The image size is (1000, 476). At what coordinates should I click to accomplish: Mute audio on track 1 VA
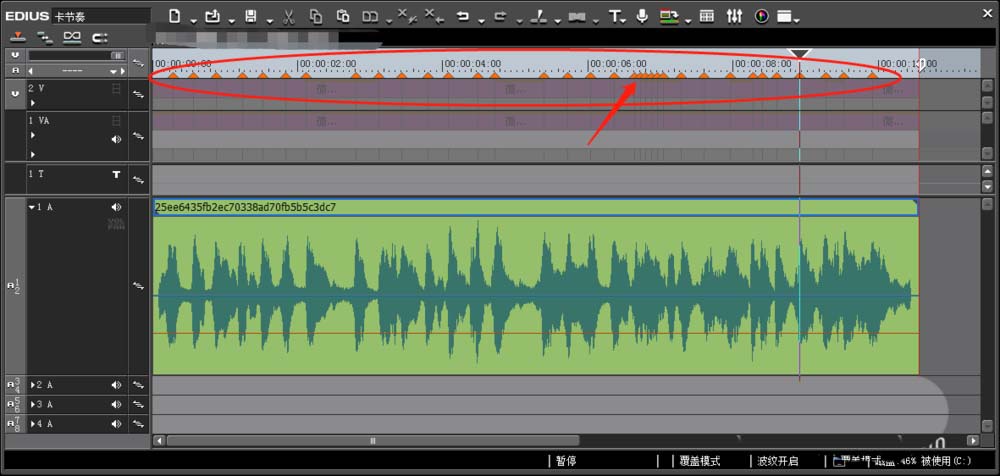pyautogui.click(x=116, y=139)
